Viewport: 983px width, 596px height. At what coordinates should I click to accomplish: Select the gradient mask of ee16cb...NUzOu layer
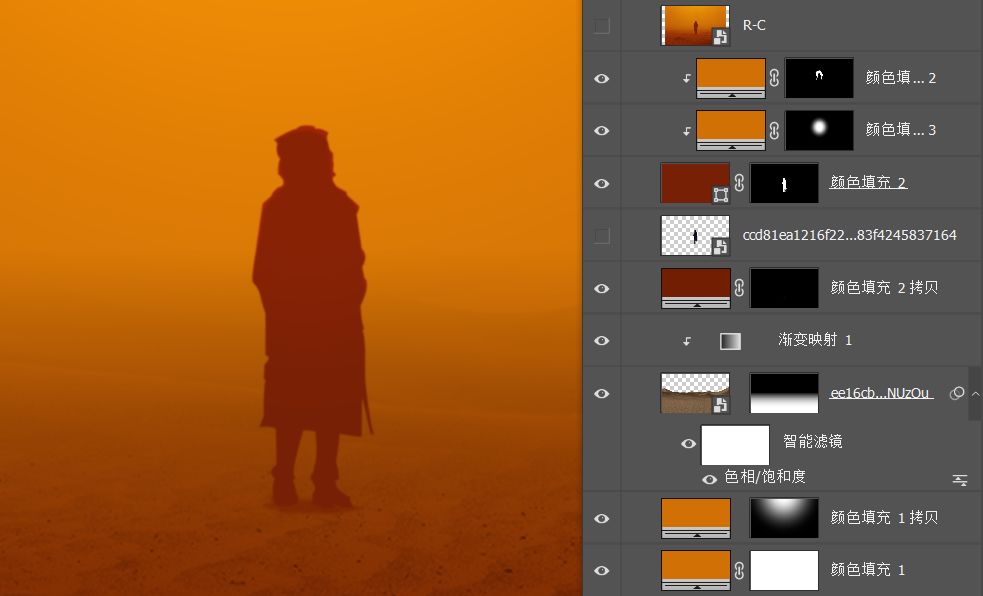point(784,393)
